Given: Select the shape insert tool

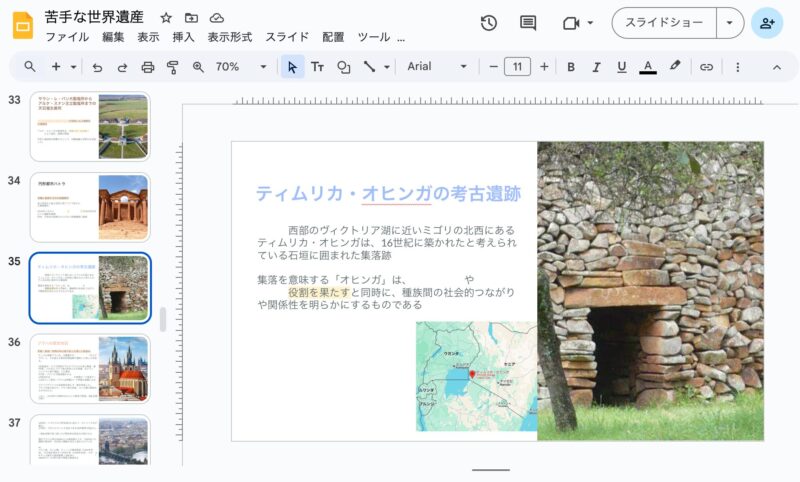Looking at the screenshot, I should (x=343, y=67).
